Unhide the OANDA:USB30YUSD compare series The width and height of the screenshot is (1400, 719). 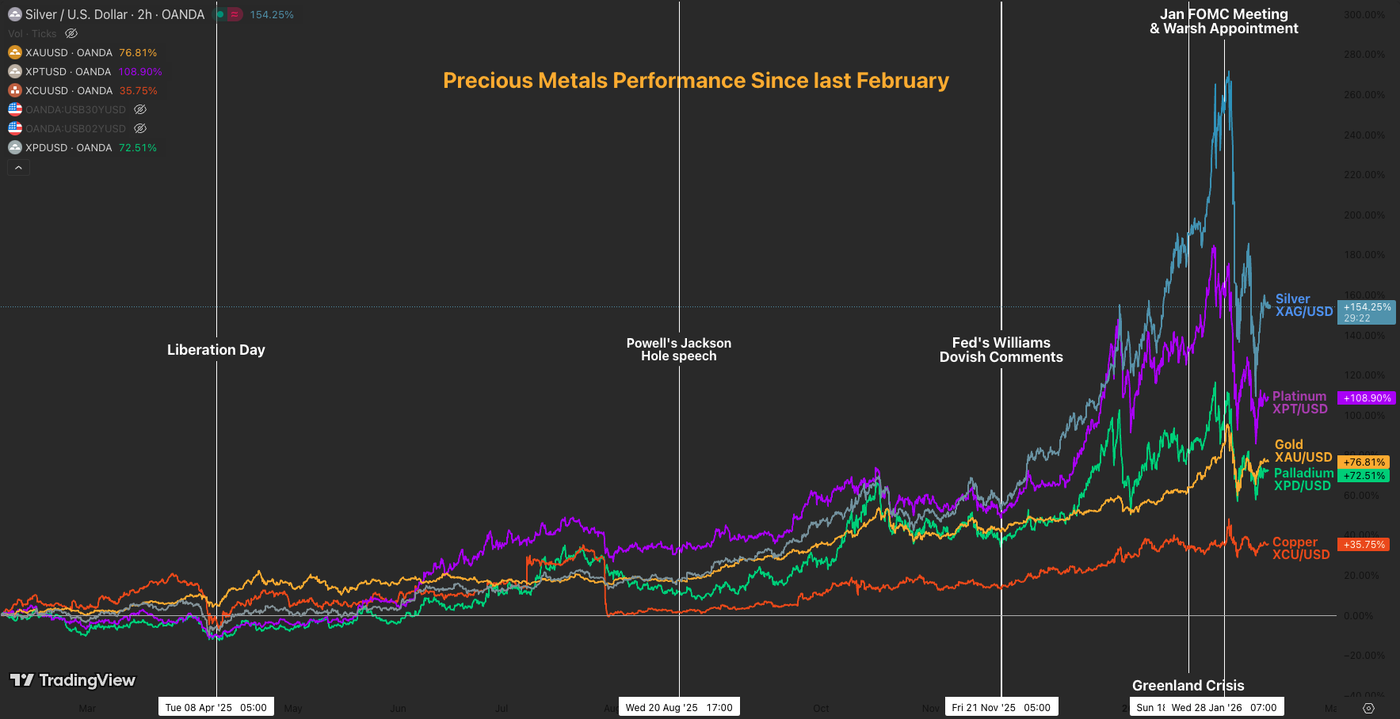pyautogui.click(x=140, y=109)
